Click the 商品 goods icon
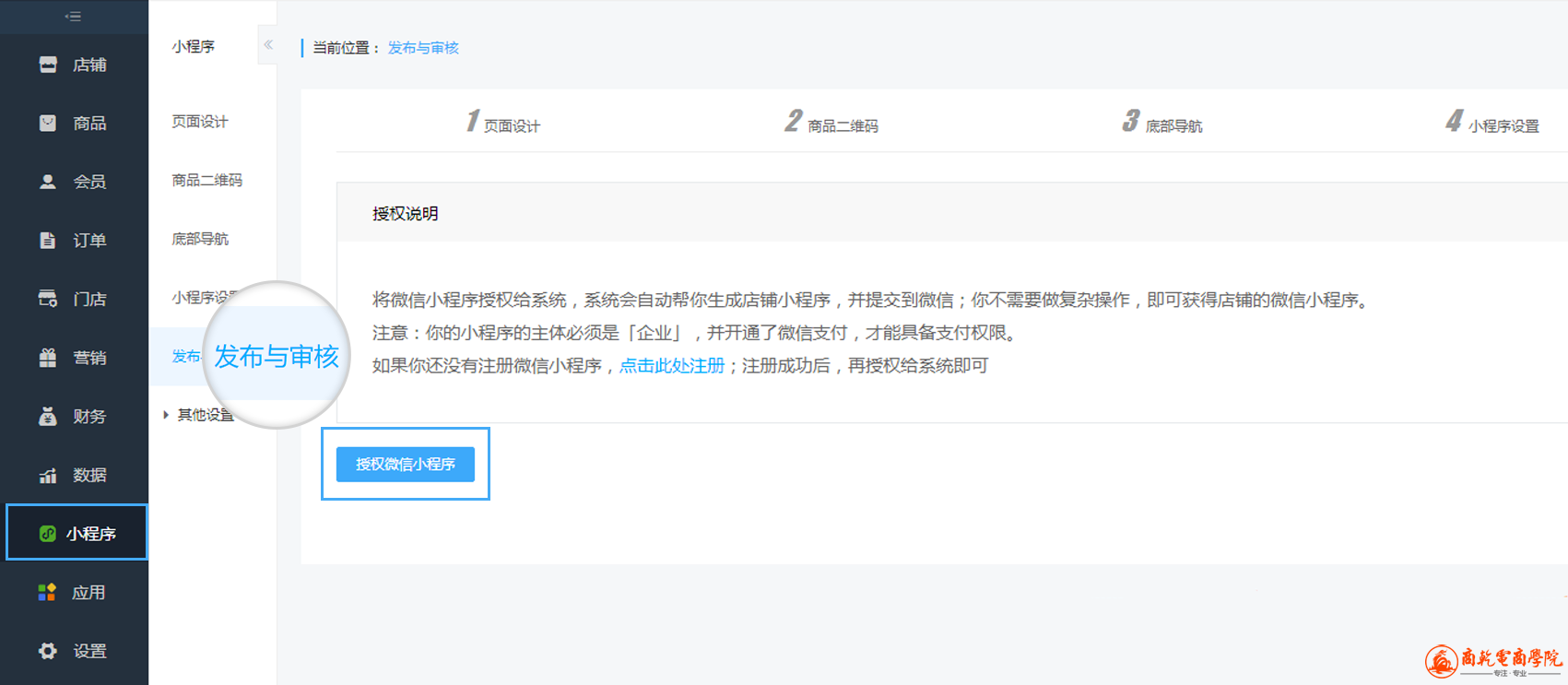The width and height of the screenshot is (1568, 685). pos(48,123)
